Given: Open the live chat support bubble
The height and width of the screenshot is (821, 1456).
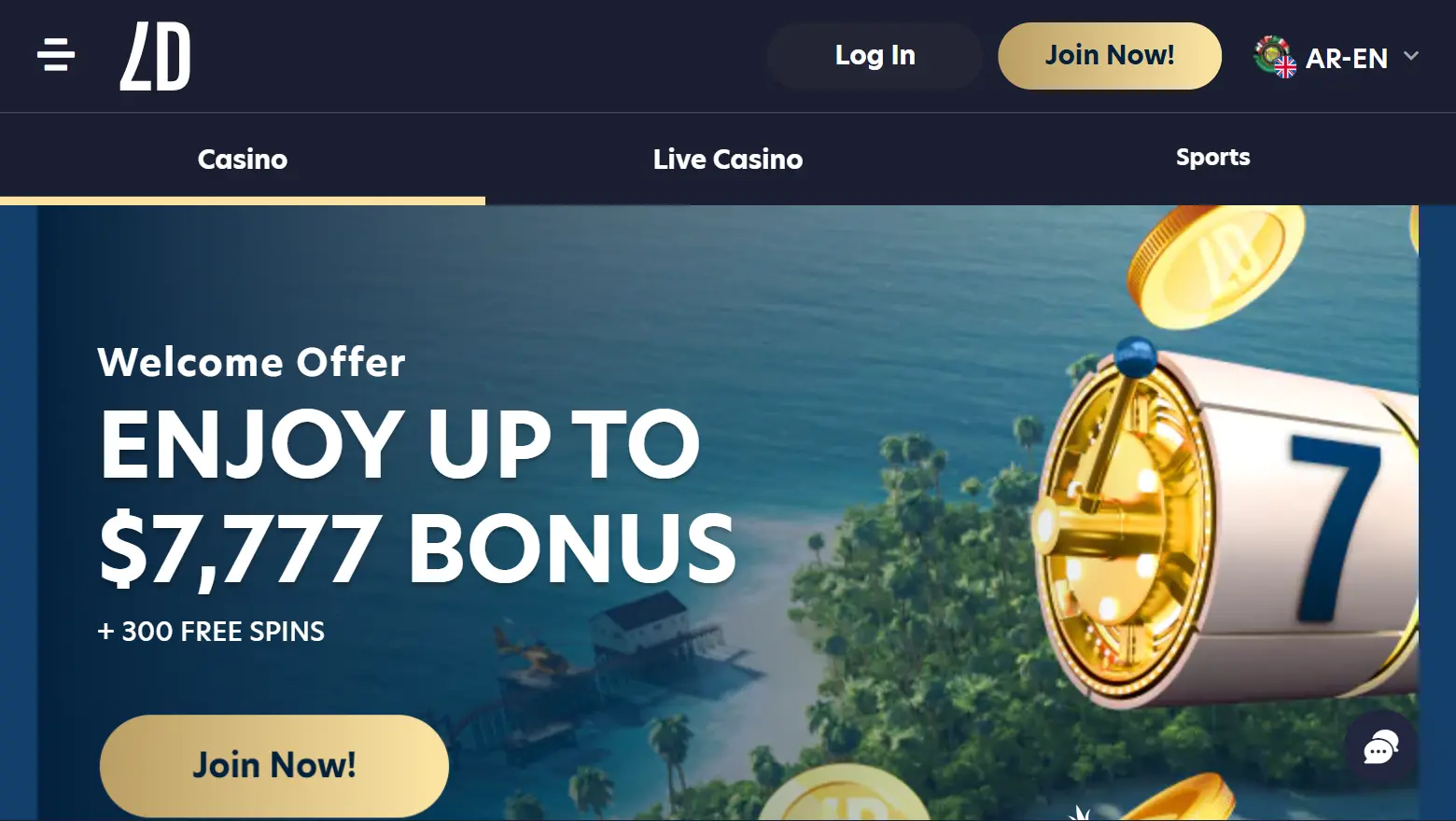Looking at the screenshot, I should click(x=1380, y=747).
